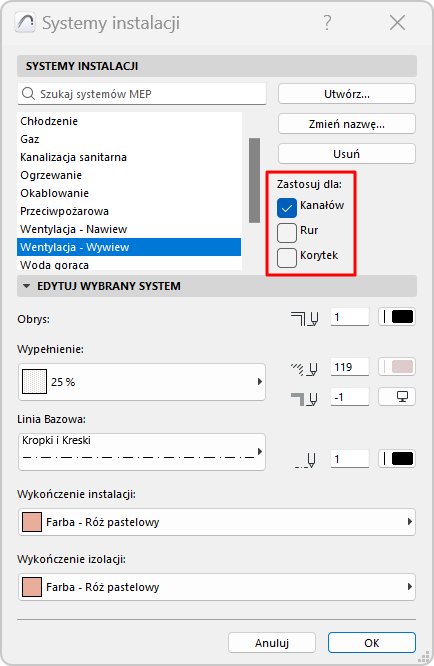Image resolution: width=434 pixels, height=666 pixels.
Task: Click the magnifier search icon
Action: 28,93
